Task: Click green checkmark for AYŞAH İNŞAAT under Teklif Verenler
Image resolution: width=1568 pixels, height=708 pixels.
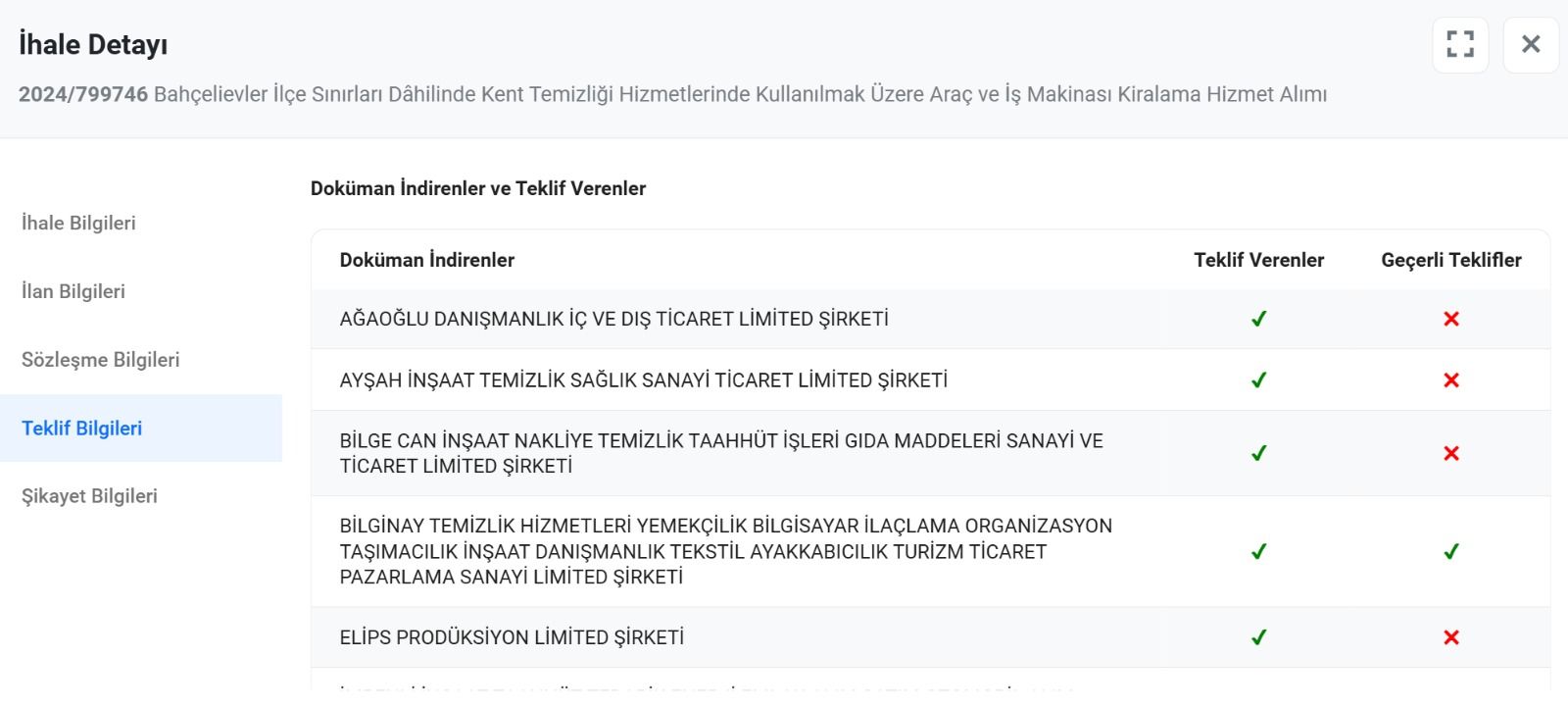Action: 1258,380
